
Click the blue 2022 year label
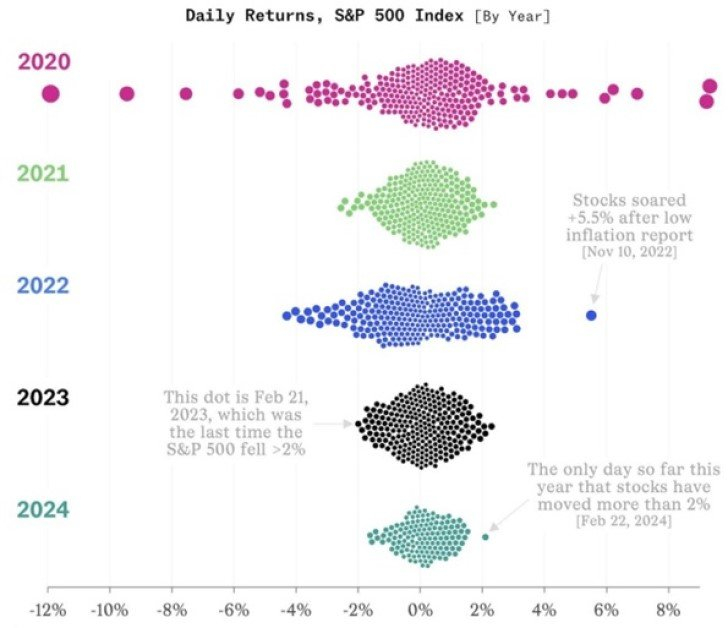click(43, 286)
